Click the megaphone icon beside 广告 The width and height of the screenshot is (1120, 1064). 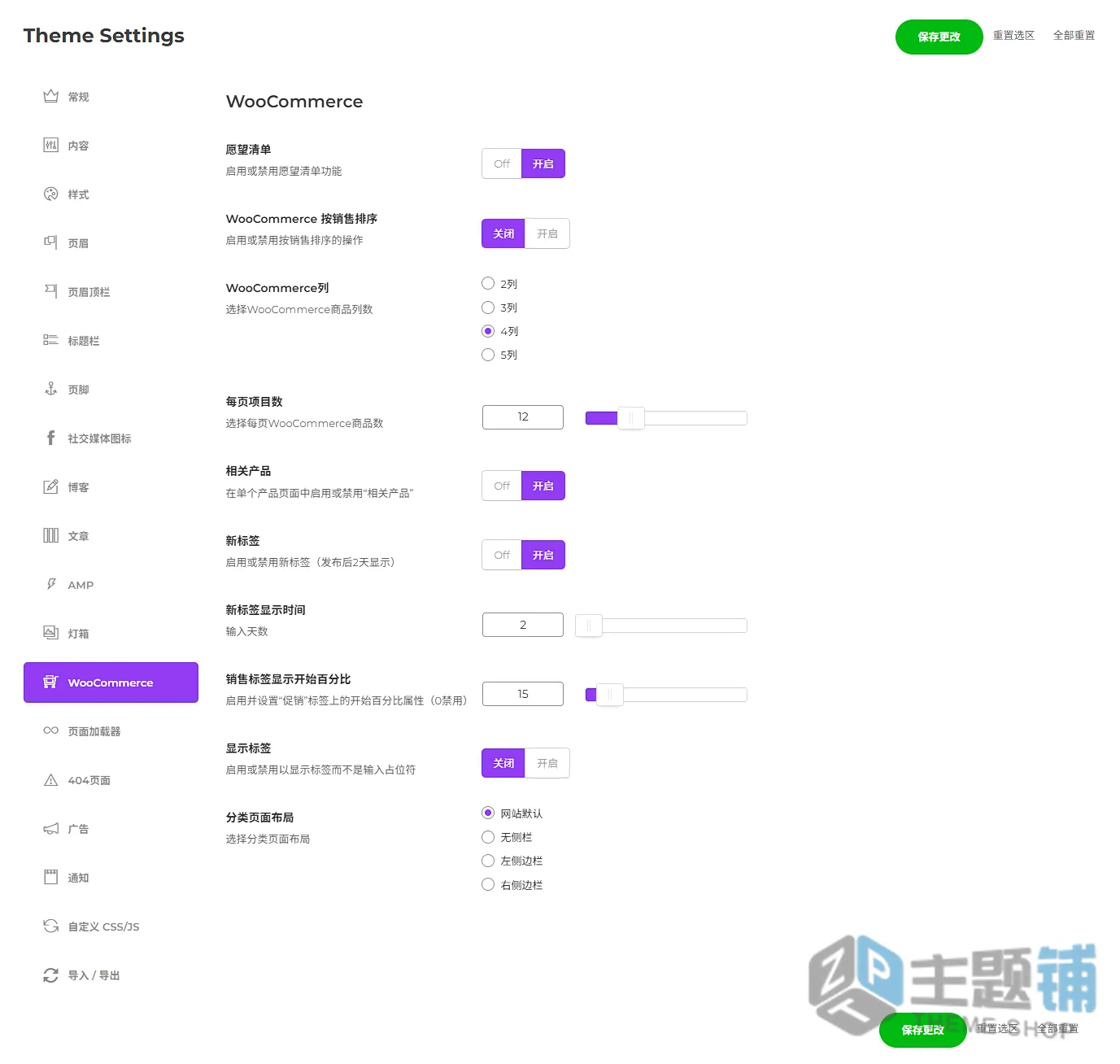(50, 828)
